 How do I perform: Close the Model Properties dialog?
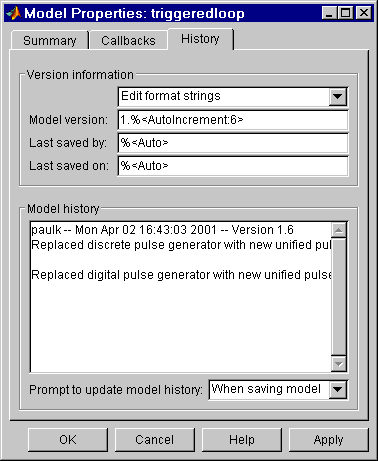[x=364, y=13]
